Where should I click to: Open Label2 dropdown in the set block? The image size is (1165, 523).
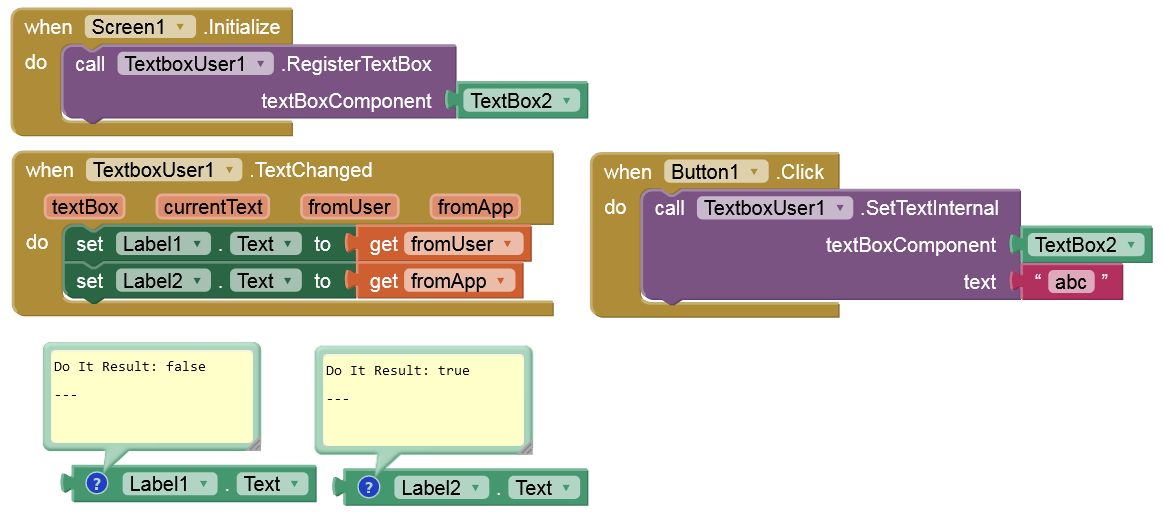point(163,281)
